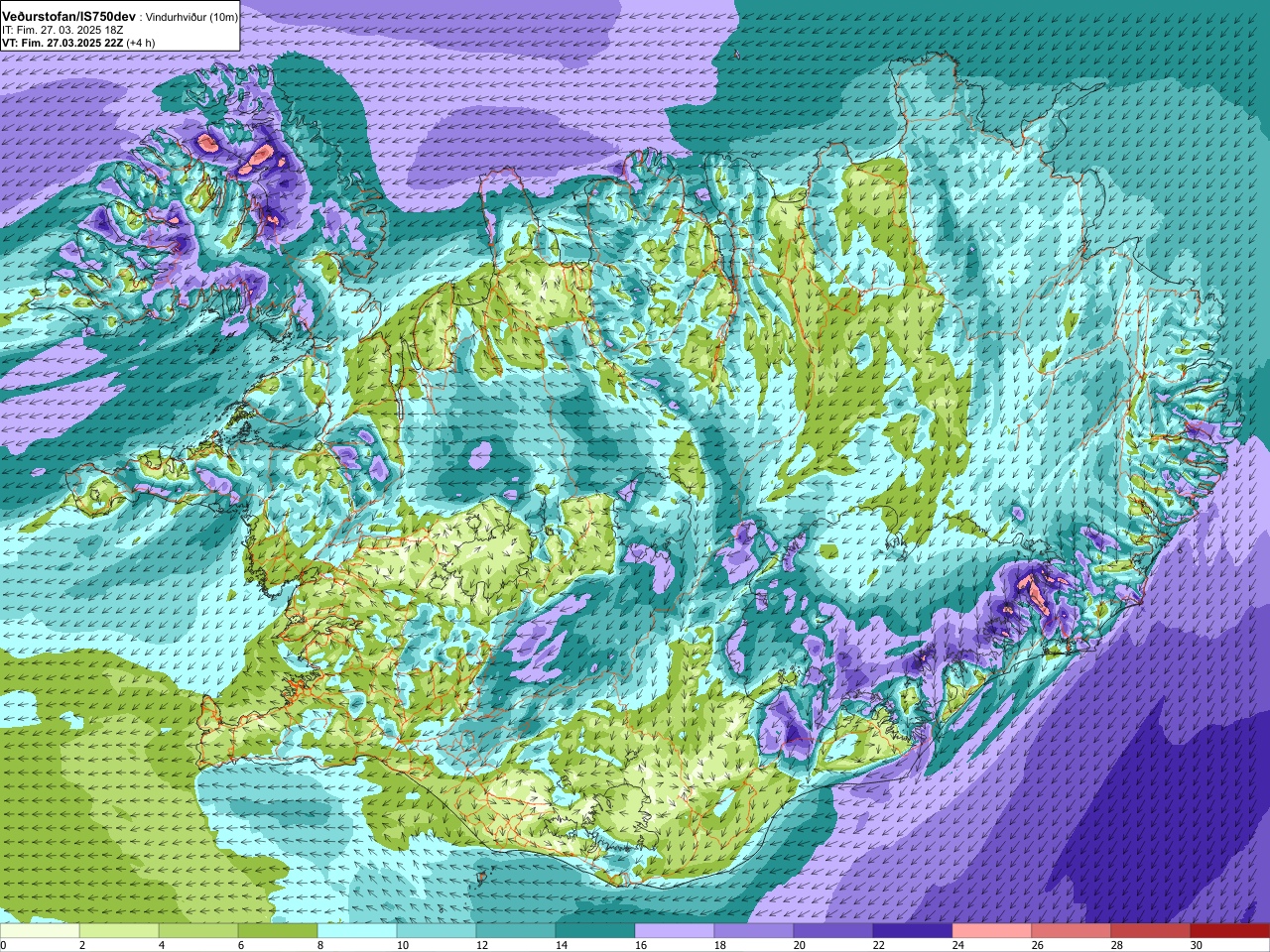Click the IT: Fim. 27. 03. 2025 18Z line

coord(64,30)
